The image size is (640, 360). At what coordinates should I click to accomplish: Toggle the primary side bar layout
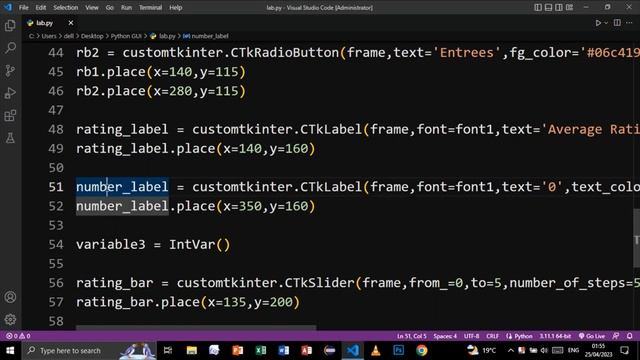(x=538, y=7)
